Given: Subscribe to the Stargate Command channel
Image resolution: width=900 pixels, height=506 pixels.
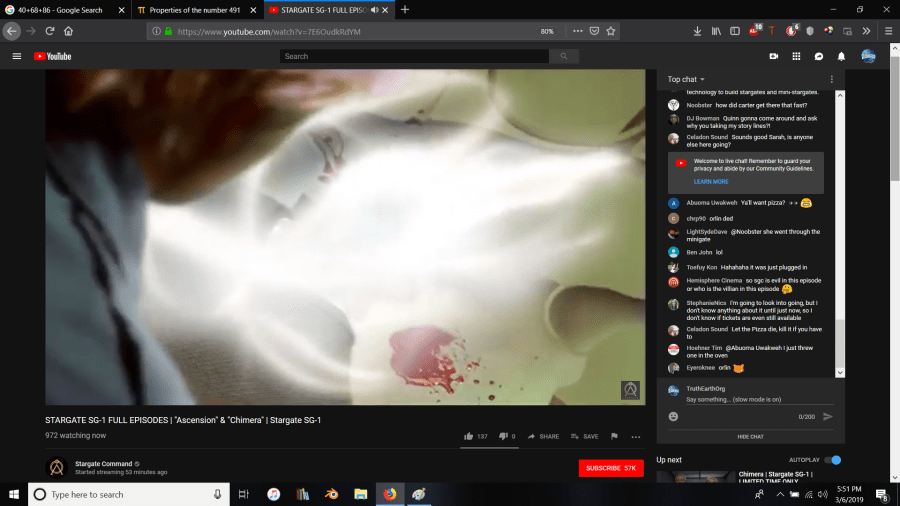Looking at the screenshot, I should [x=610, y=468].
